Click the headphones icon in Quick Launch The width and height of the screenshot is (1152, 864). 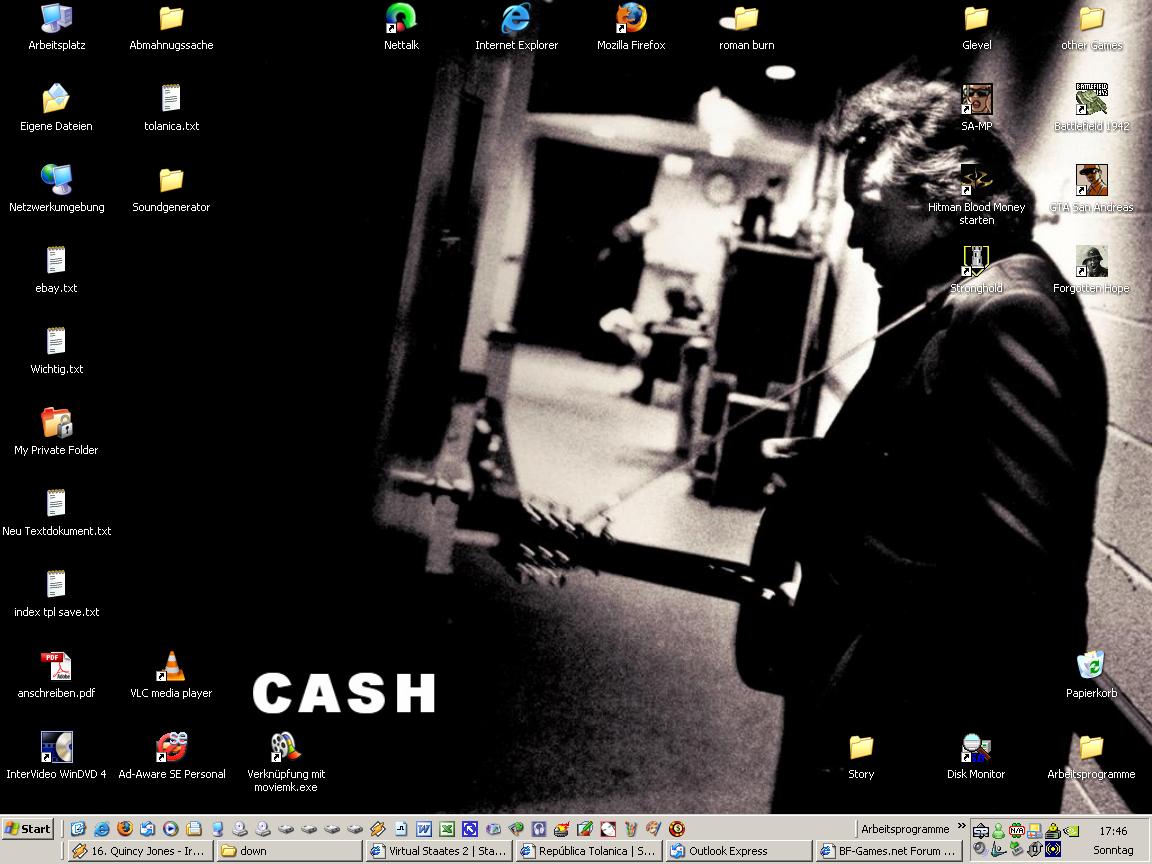(x=539, y=829)
